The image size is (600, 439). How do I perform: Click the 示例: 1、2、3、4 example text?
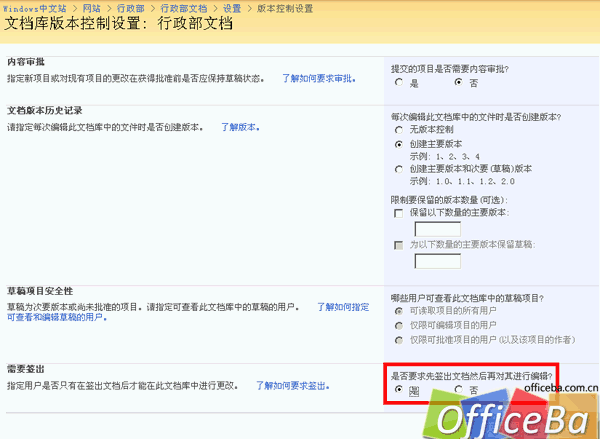(445, 157)
